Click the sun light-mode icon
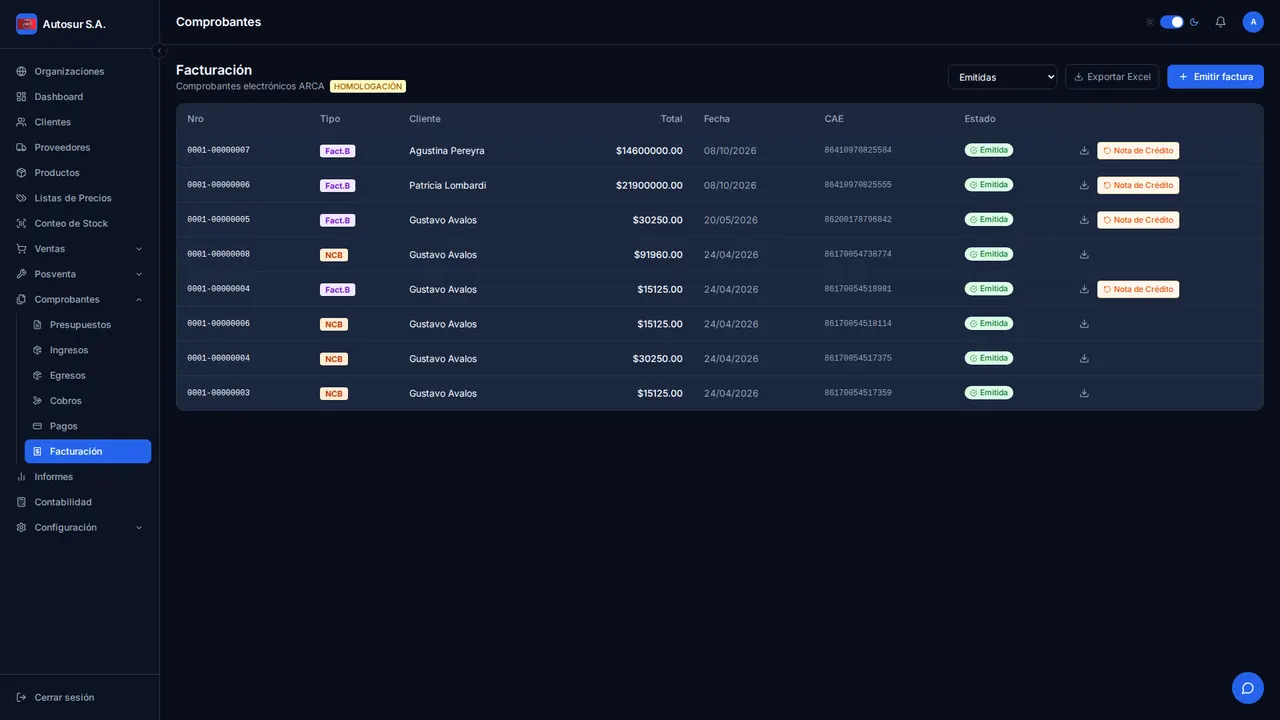 1150,22
